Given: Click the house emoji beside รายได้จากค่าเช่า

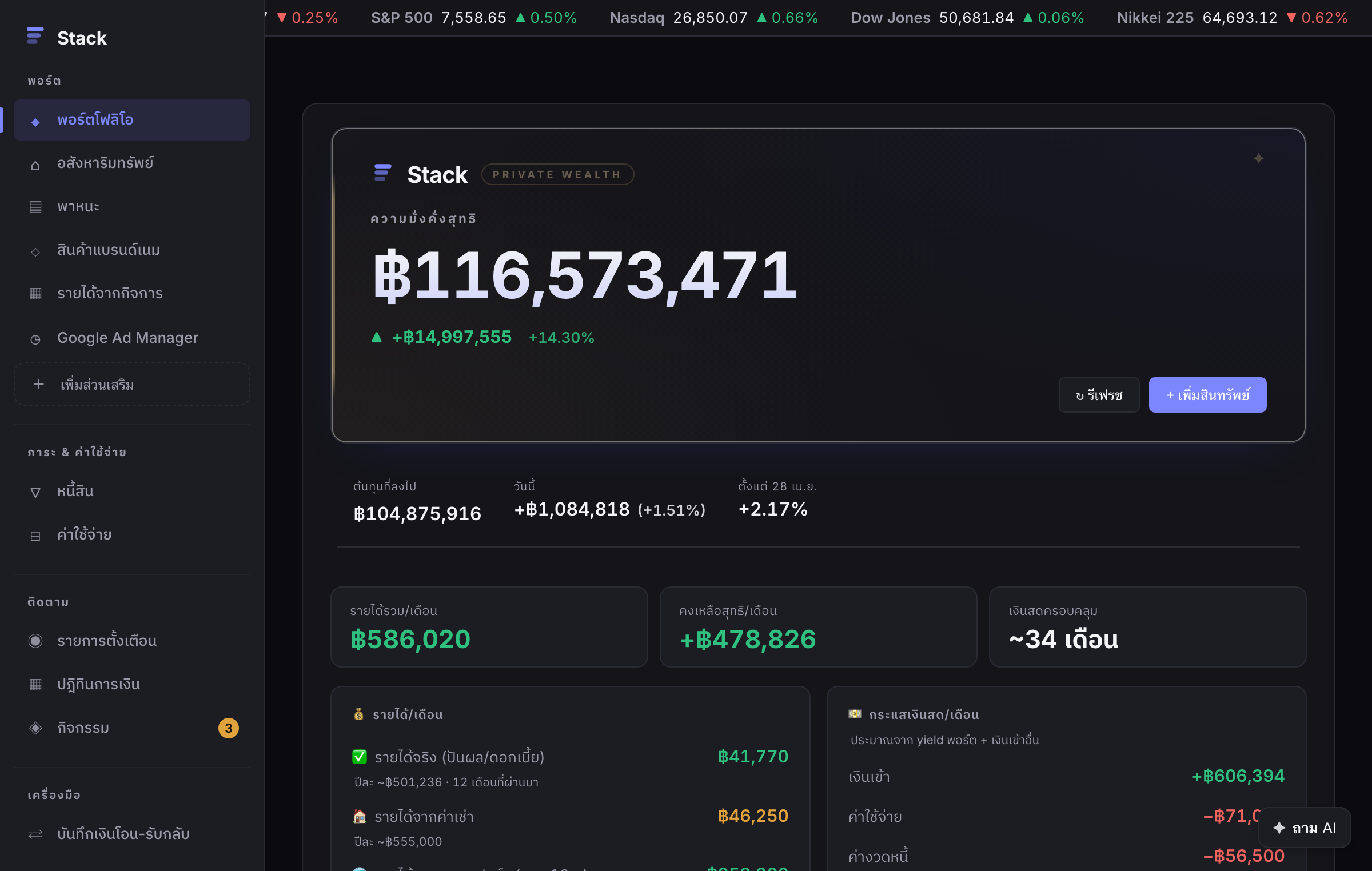Looking at the screenshot, I should coord(360,816).
